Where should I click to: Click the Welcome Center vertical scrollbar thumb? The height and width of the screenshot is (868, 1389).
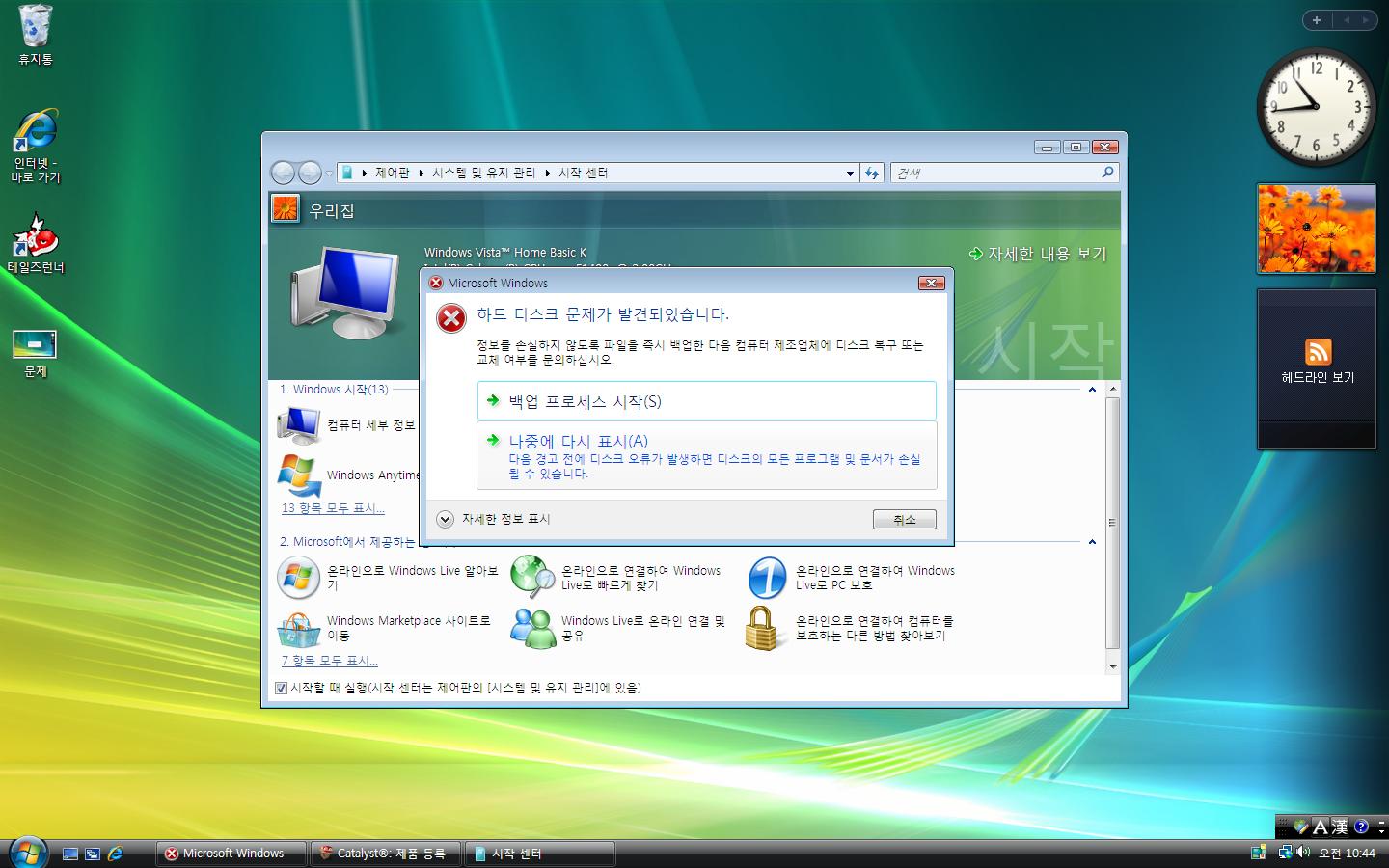[x=1112, y=522]
